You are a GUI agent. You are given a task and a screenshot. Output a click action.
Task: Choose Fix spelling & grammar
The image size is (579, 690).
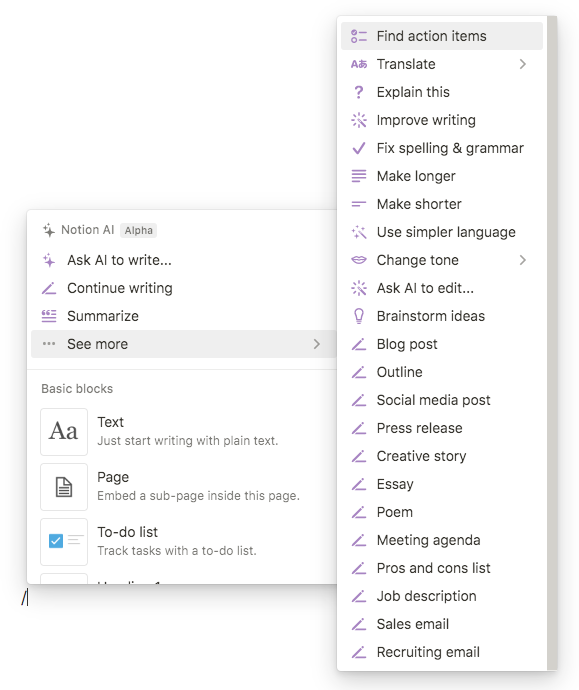pyautogui.click(x=442, y=148)
